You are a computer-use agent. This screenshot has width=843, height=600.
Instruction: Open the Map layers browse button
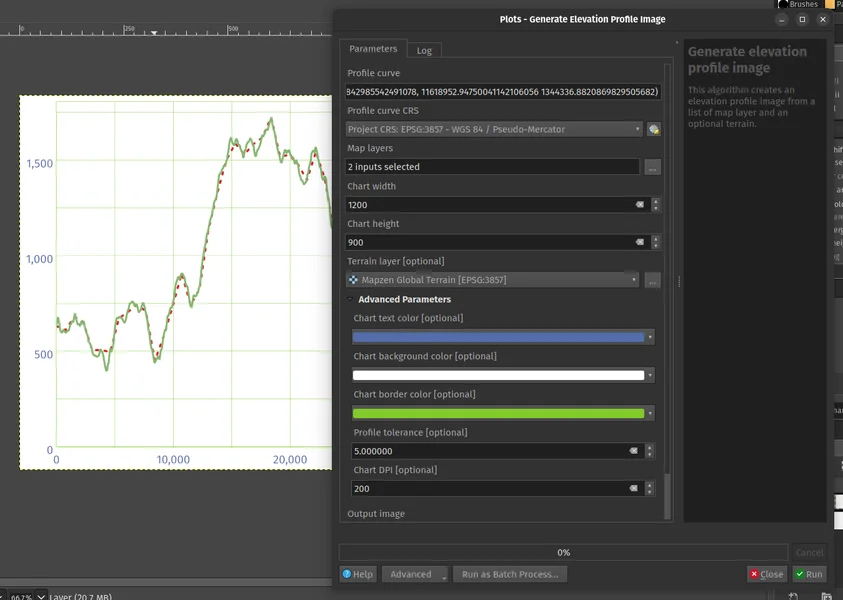point(653,167)
